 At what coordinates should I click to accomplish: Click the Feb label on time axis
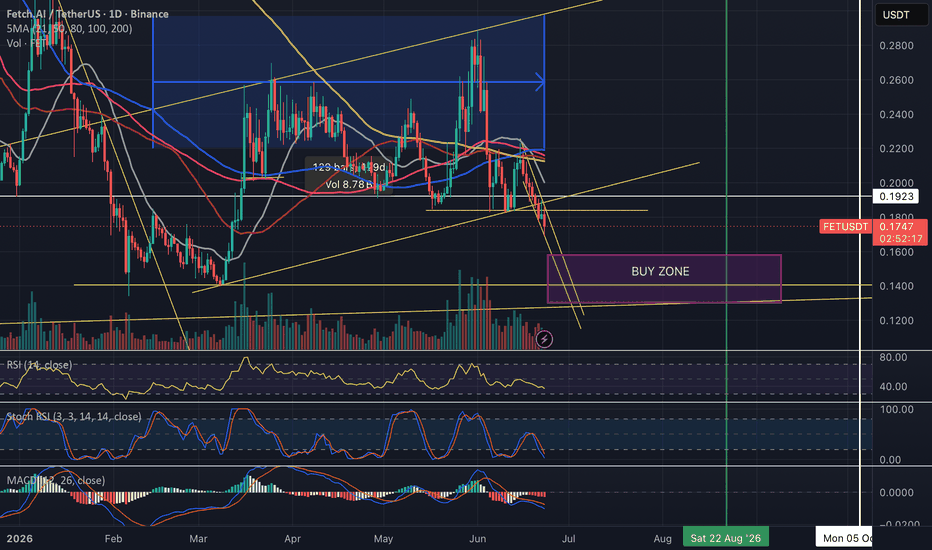coord(113,539)
